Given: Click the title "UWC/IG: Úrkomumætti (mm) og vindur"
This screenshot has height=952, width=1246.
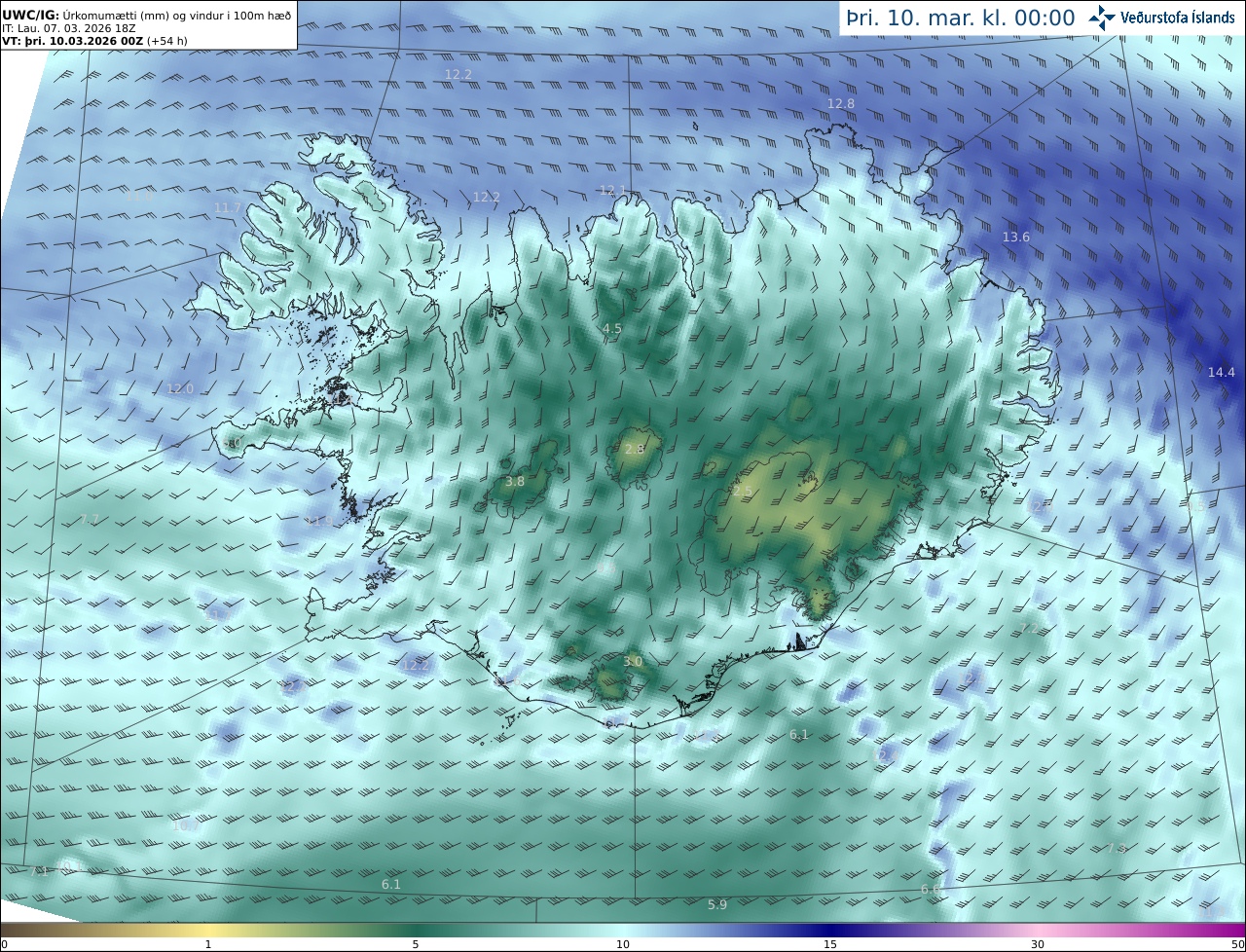Looking at the screenshot, I should 147,15.
